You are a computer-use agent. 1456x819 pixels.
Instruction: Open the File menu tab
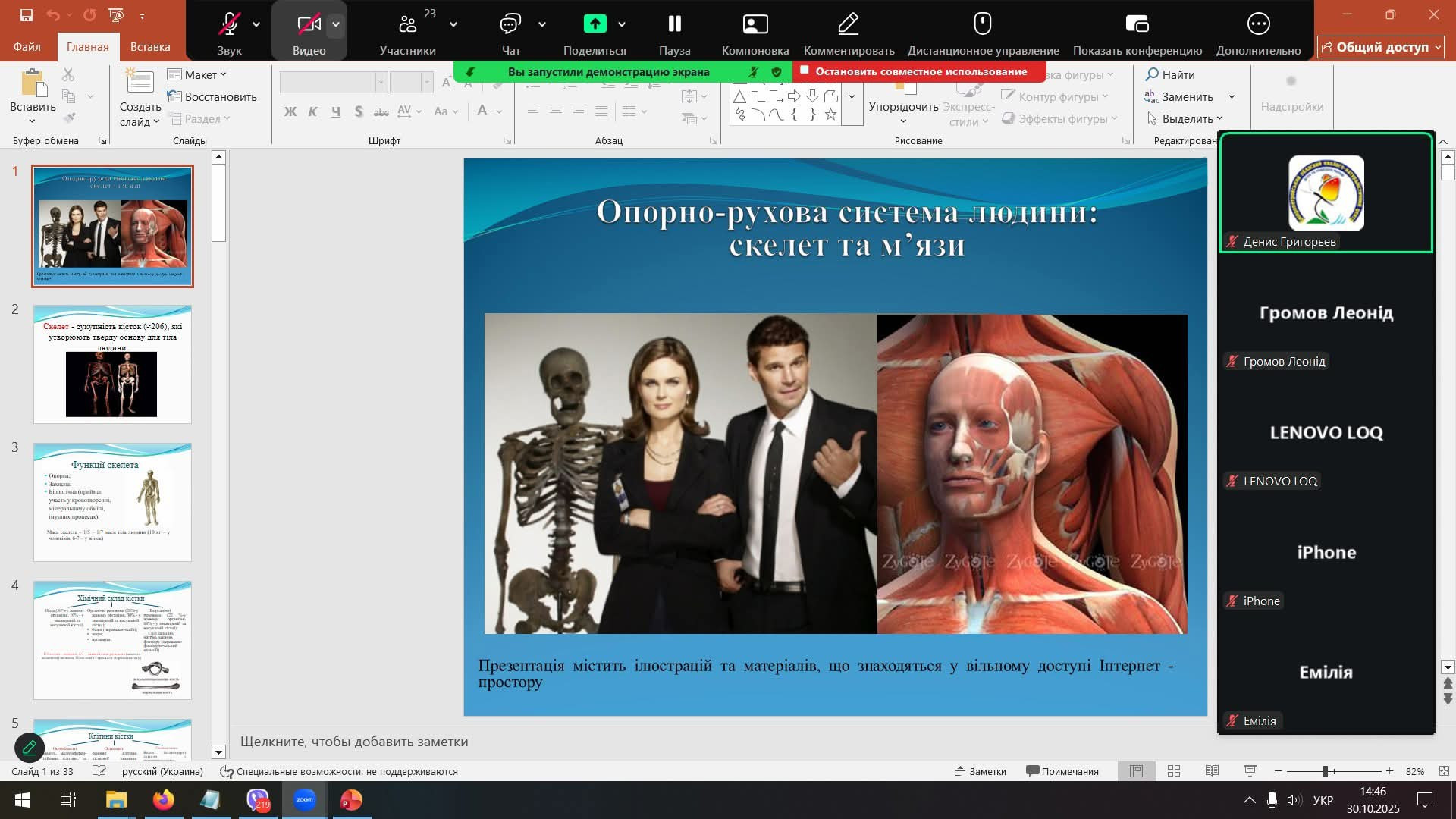tap(27, 47)
